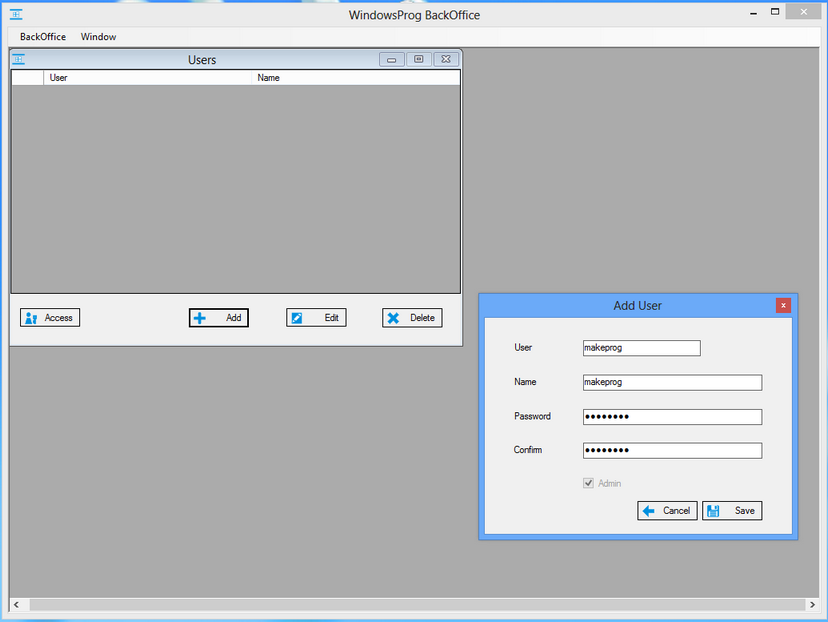Click the WindowsProg app icon in title bar

coord(14,13)
